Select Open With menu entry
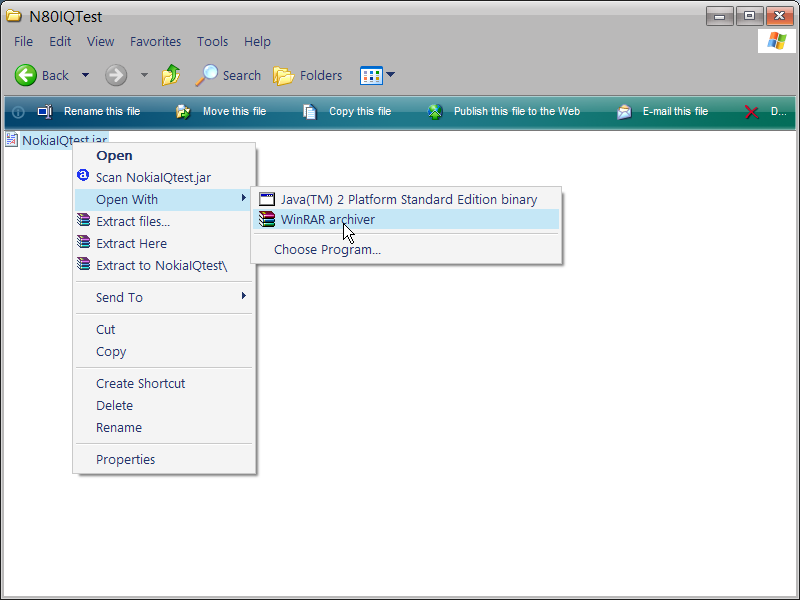800x600 pixels. pos(127,199)
